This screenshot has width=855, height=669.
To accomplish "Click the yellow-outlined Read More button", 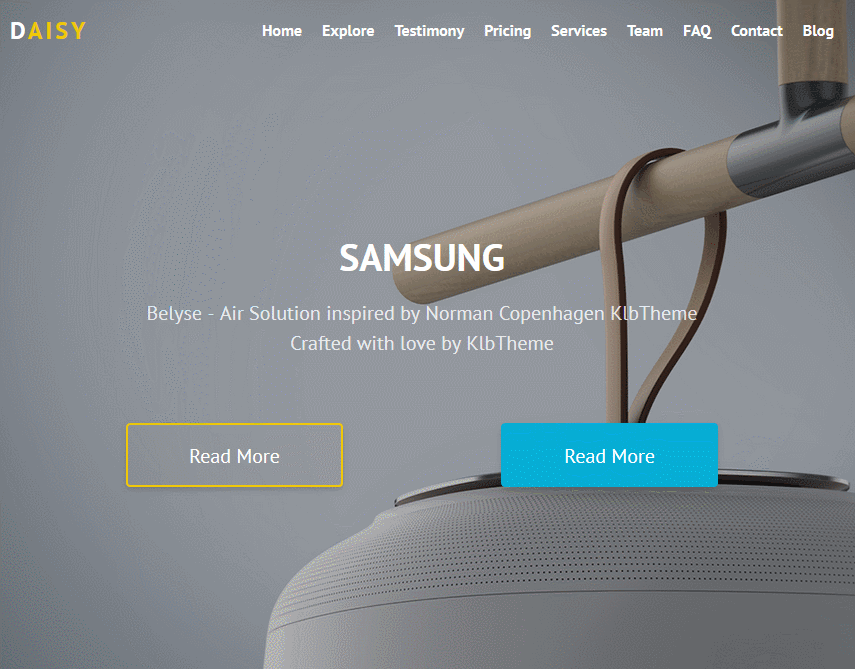I will [x=234, y=455].
